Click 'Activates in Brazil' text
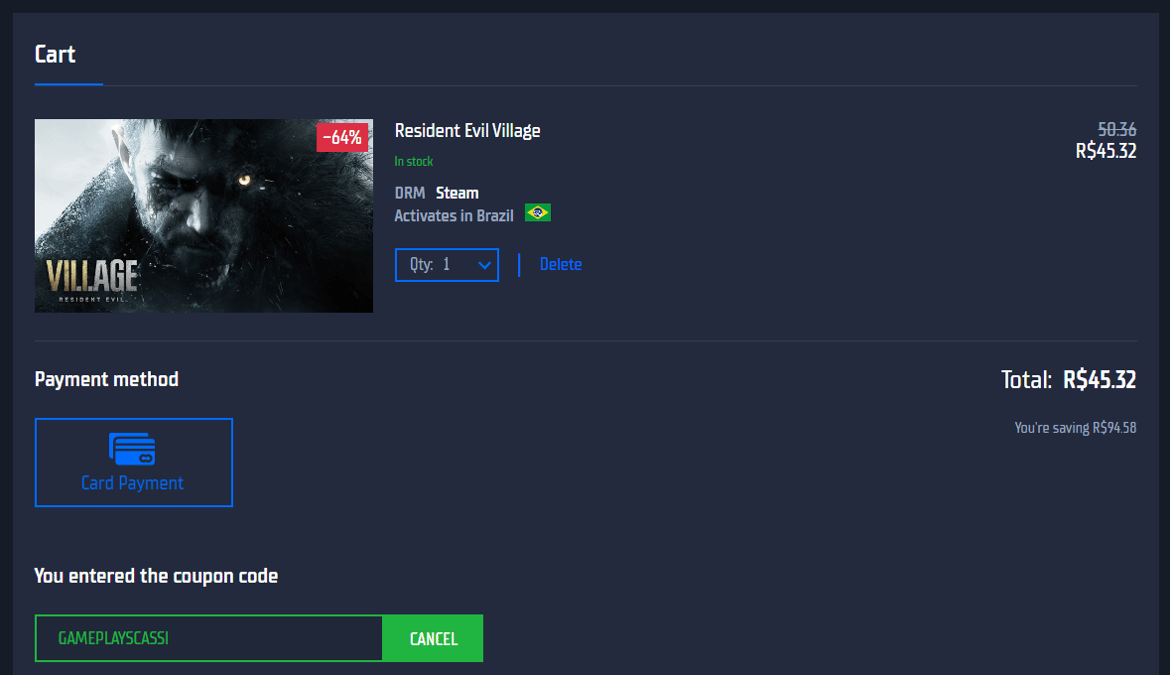Viewport: 1170px width, 675px height. click(x=454, y=216)
